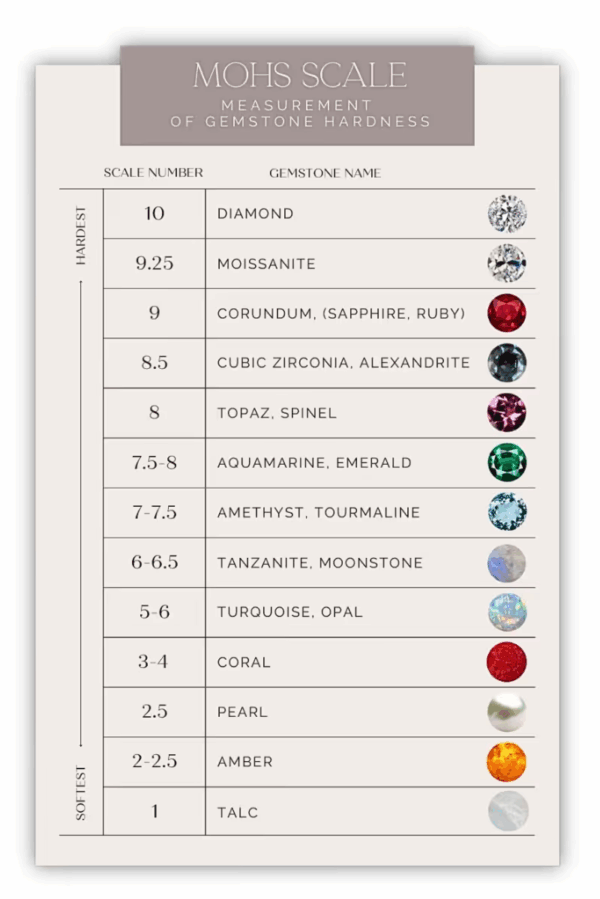Pick the dark alexandrite gemstone image
This screenshot has width=600, height=899.
click(507, 362)
